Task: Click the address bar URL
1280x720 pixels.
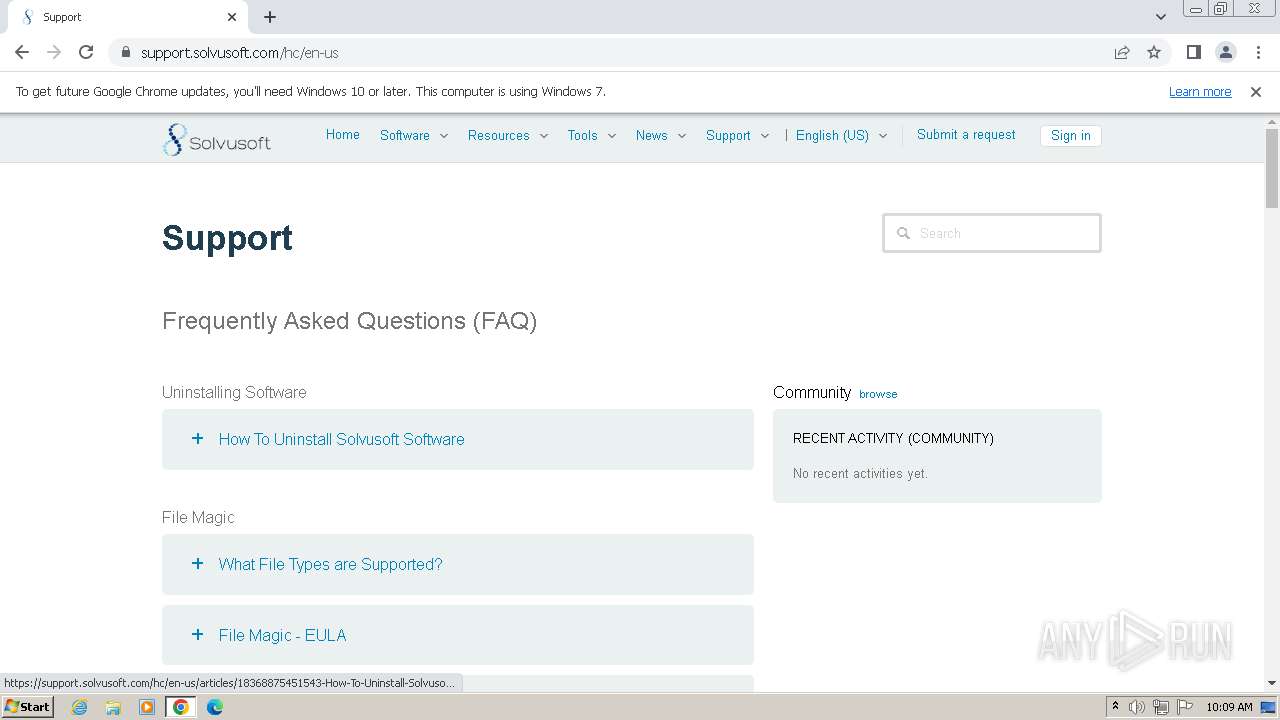Action: click(239, 52)
